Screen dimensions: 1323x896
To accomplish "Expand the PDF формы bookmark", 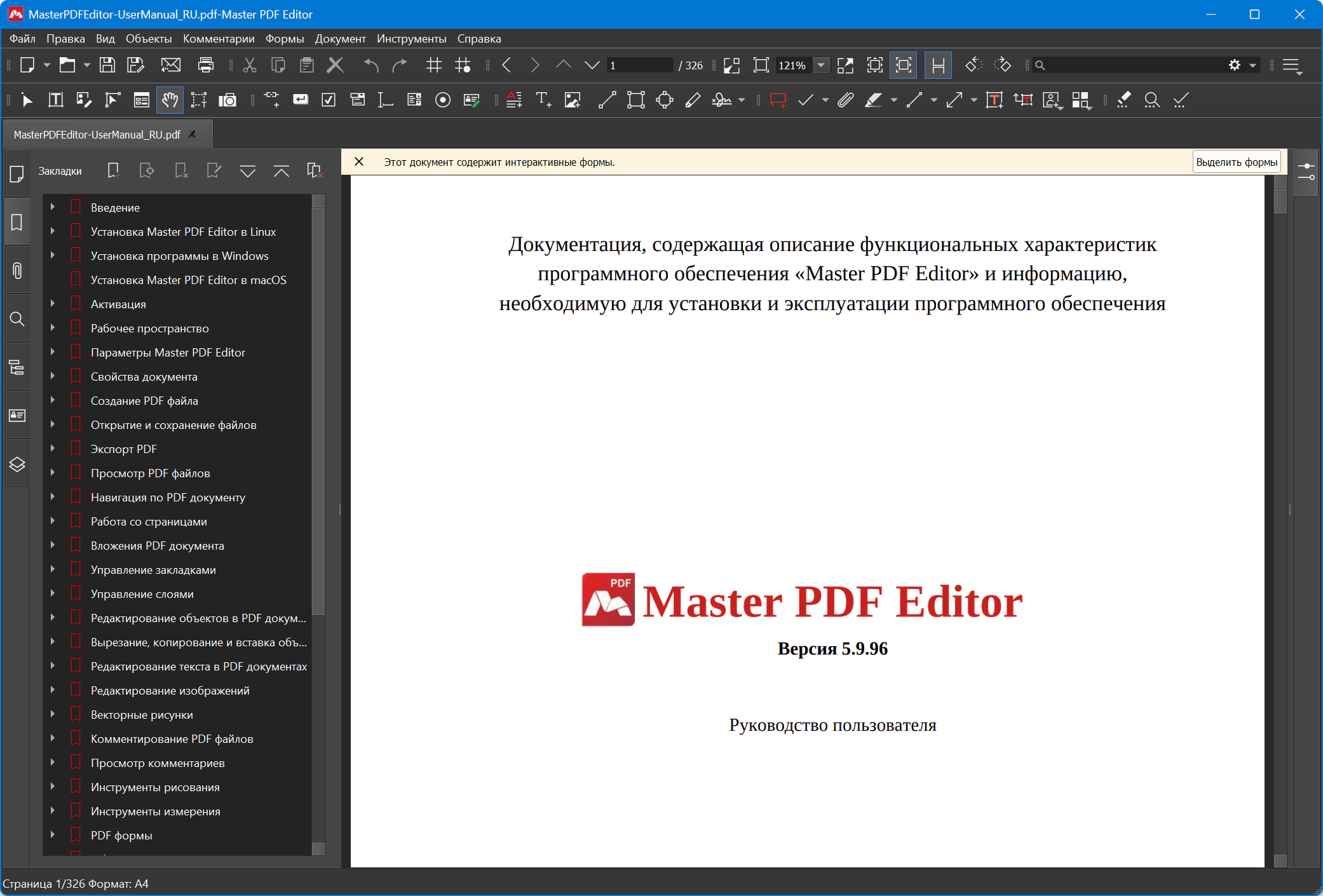I will click(x=53, y=835).
